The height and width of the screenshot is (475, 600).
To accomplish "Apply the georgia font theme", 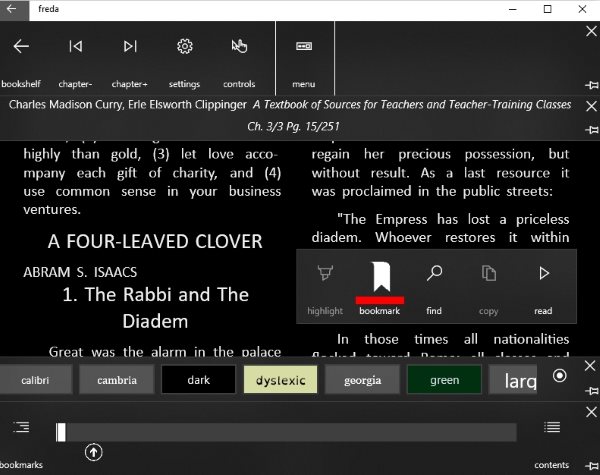I will coord(362,380).
